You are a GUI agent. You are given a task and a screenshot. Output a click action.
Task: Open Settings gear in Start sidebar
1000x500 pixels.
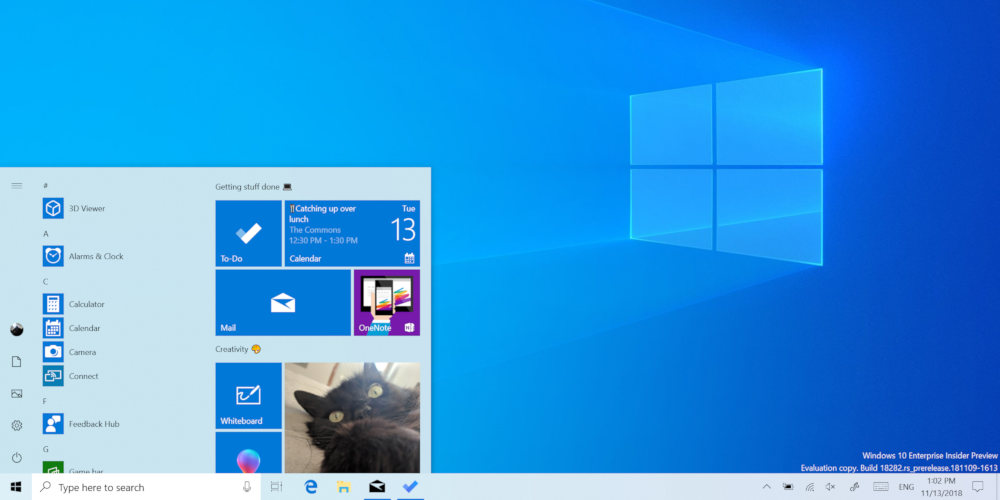pos(17,425)
